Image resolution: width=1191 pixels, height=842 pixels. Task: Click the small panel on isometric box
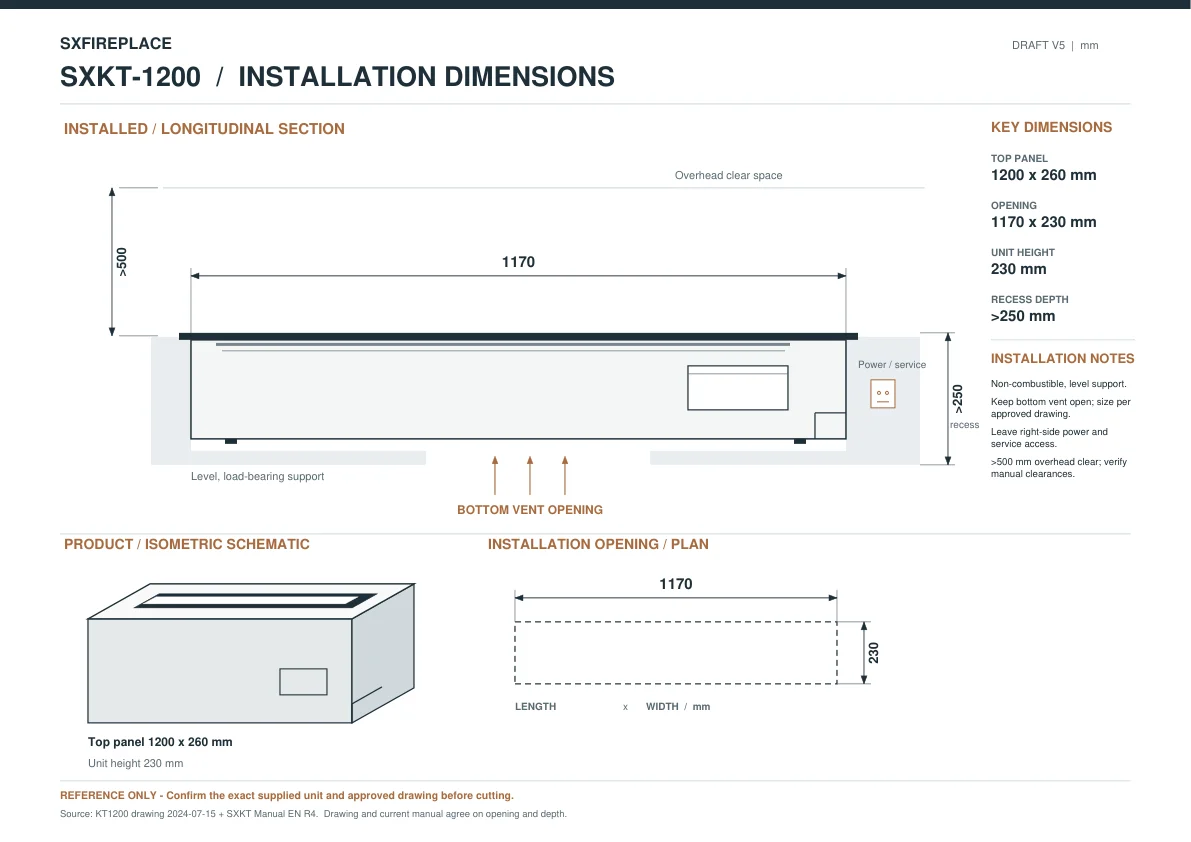click(x=303, y=682)
